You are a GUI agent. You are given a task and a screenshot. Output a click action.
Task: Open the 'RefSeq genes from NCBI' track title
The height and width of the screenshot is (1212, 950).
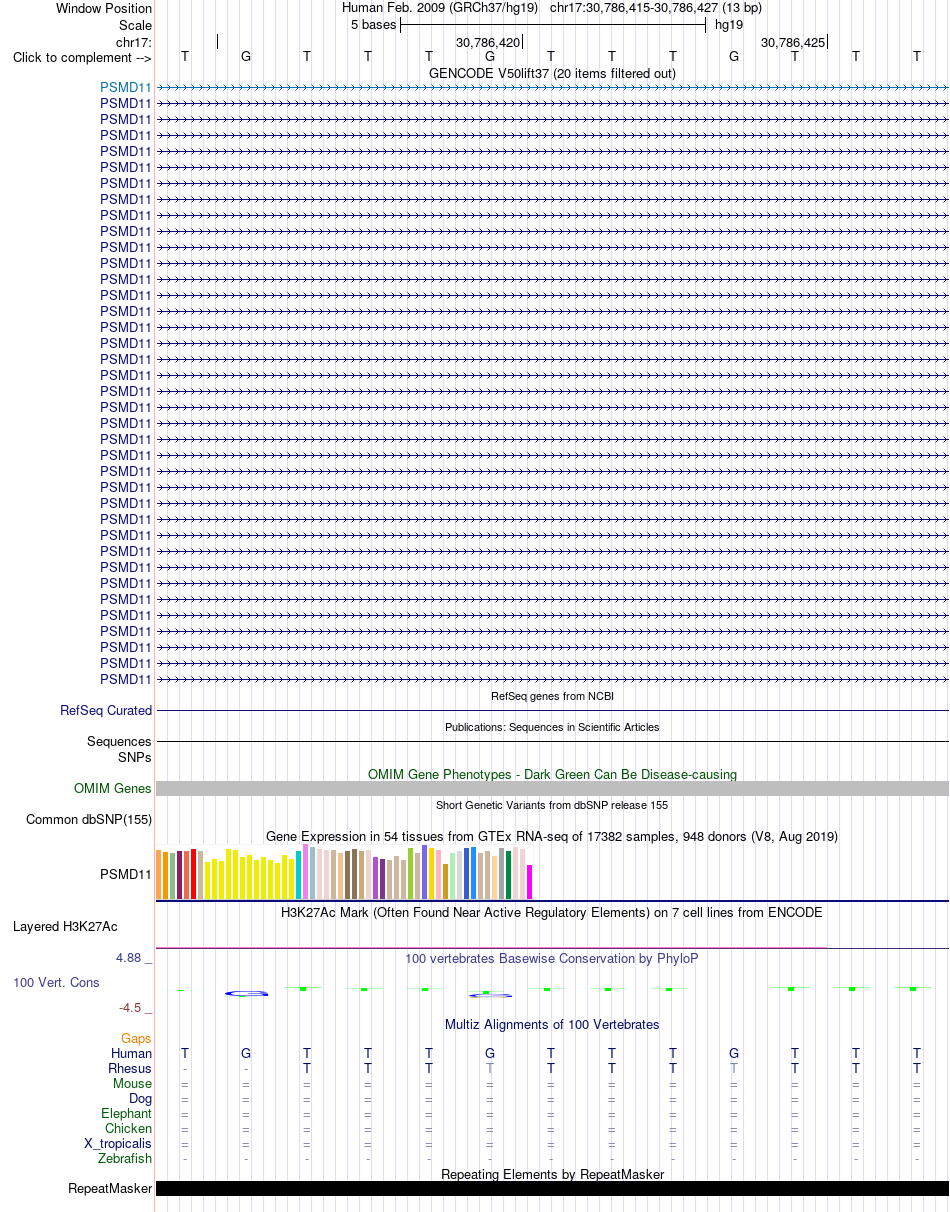[x=552, y=696]
